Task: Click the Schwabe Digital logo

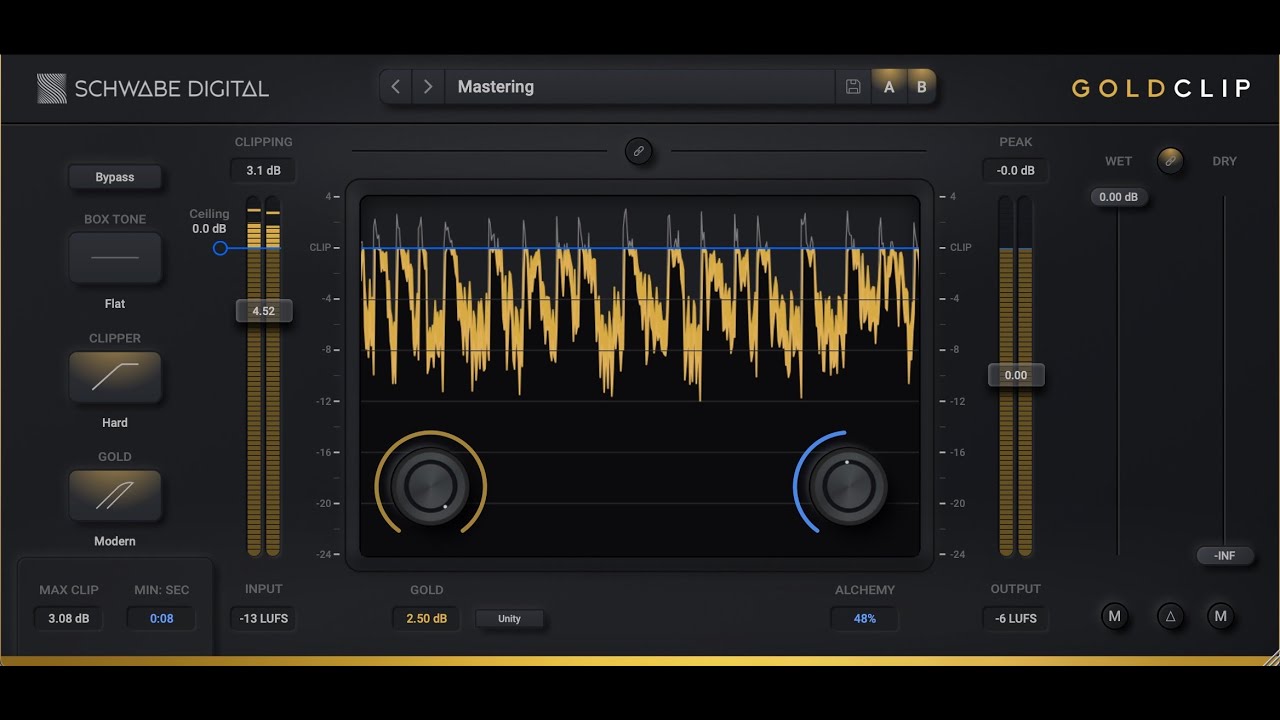Action: (x=153, y=88)
